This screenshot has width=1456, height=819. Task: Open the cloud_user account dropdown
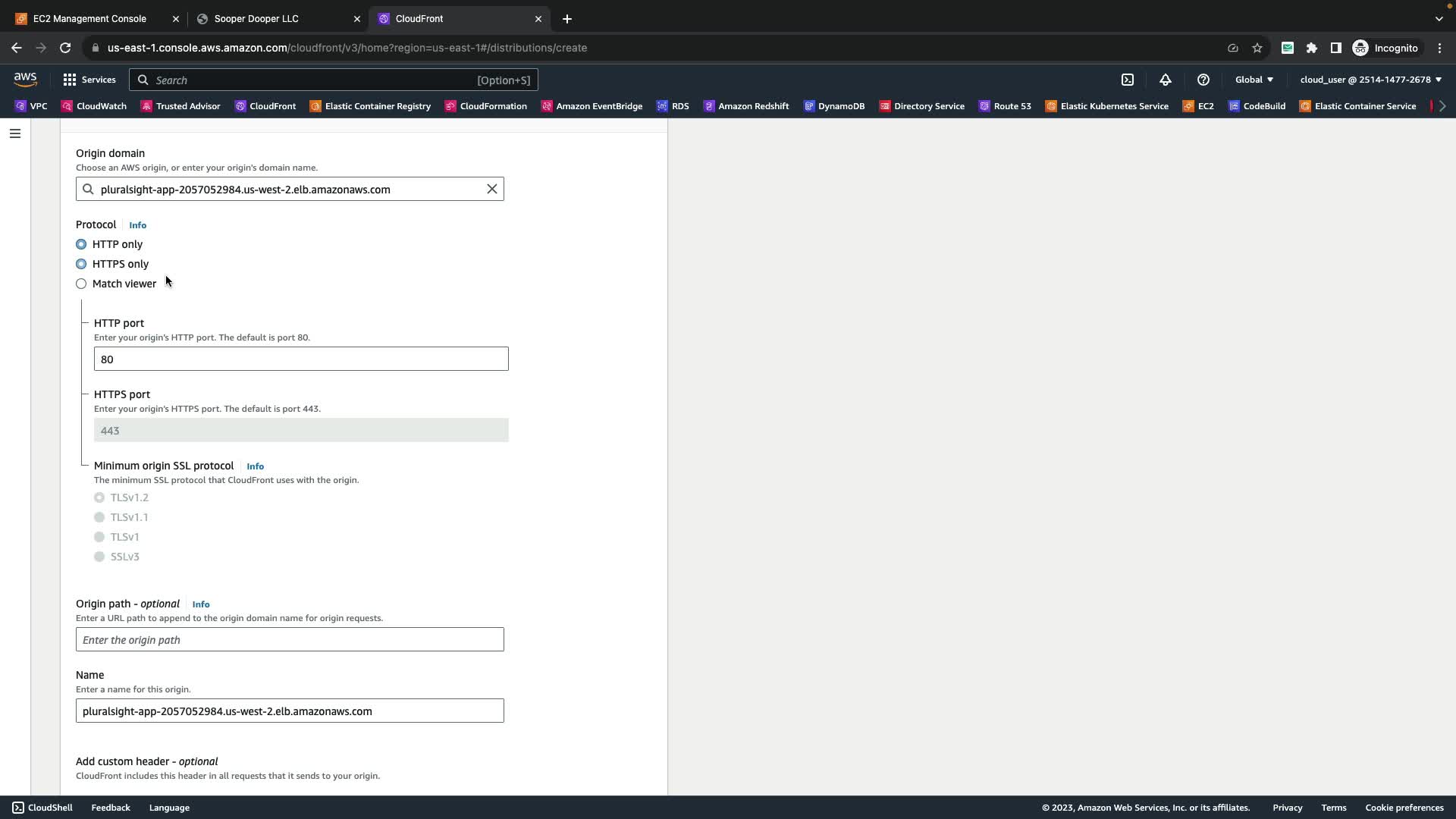click(1370, 80)
